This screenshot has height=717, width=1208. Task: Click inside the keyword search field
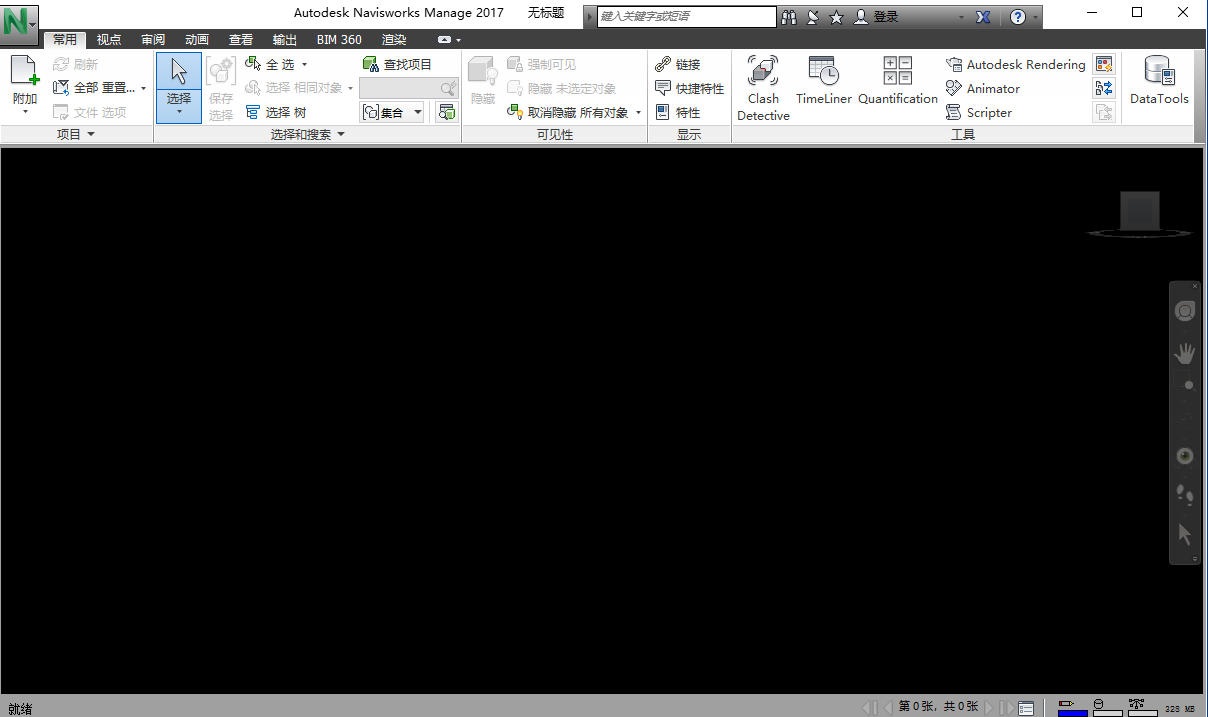pos(685,16)
